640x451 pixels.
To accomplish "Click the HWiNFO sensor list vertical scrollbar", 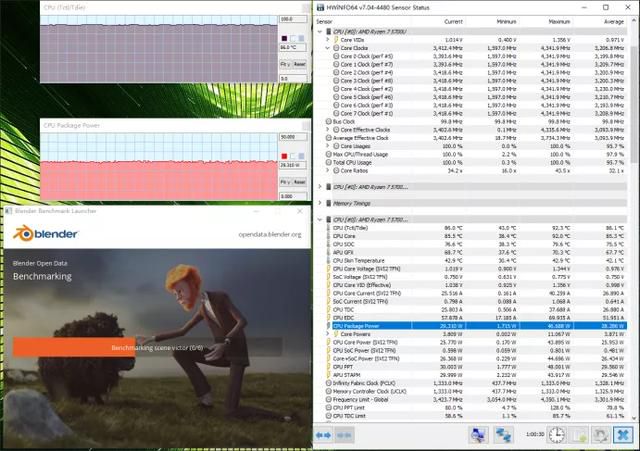I will click(633, 102).
